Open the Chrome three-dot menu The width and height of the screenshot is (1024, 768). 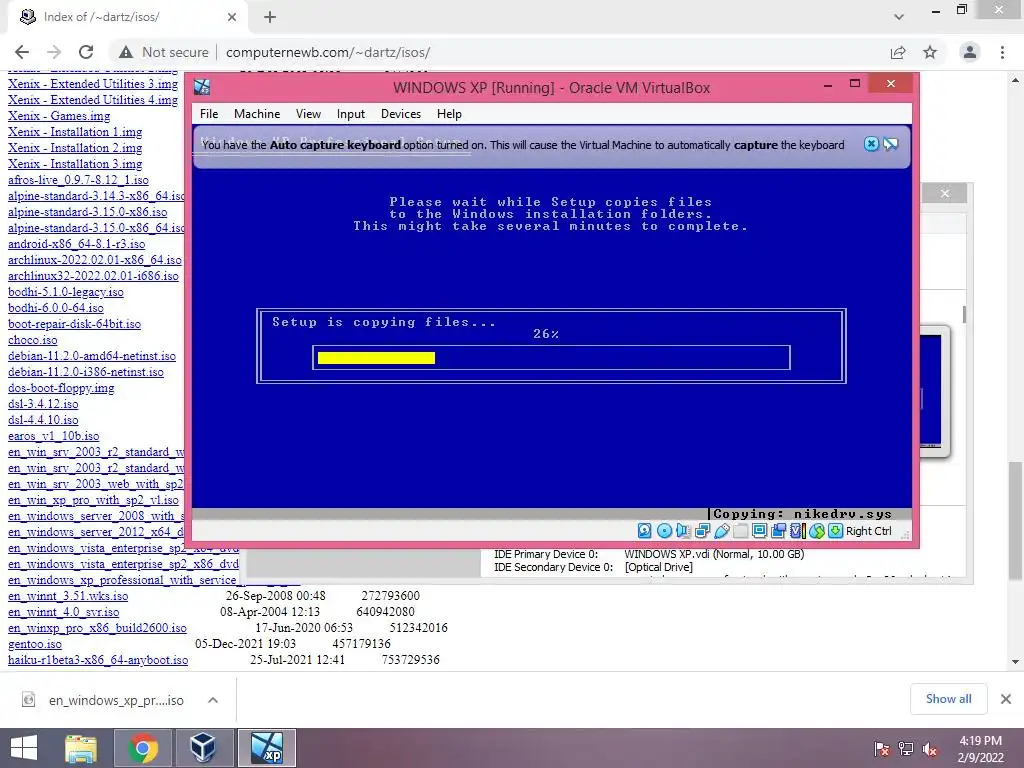click(x=1002, y=52)
